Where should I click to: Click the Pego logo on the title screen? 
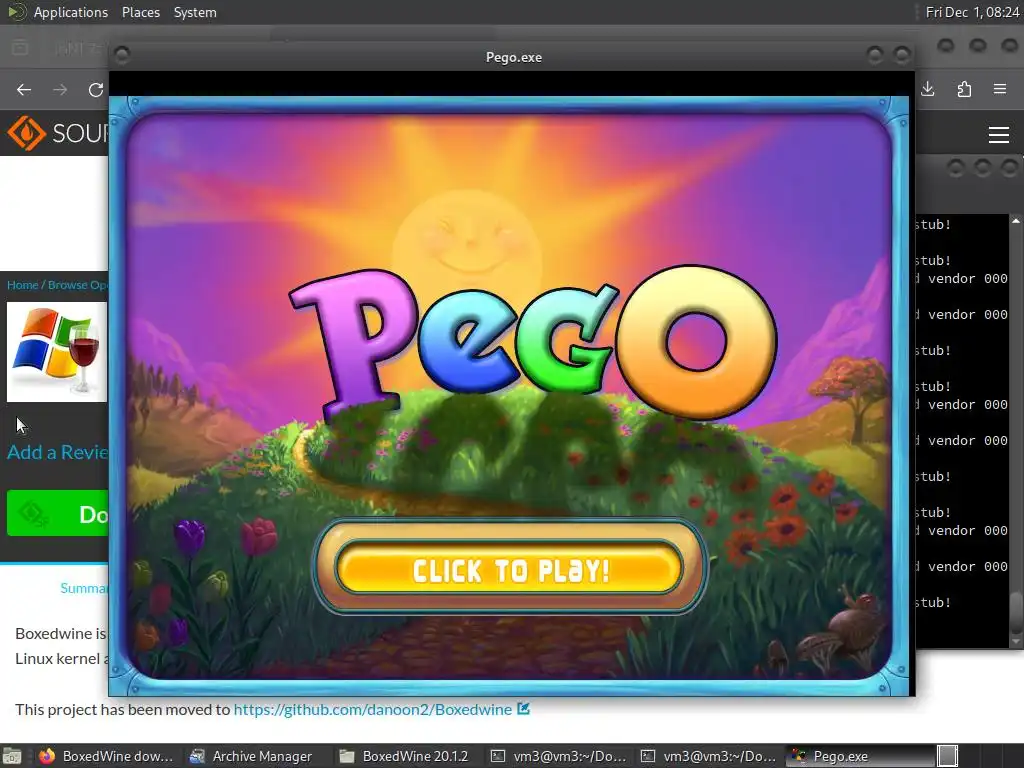(532, 342)
